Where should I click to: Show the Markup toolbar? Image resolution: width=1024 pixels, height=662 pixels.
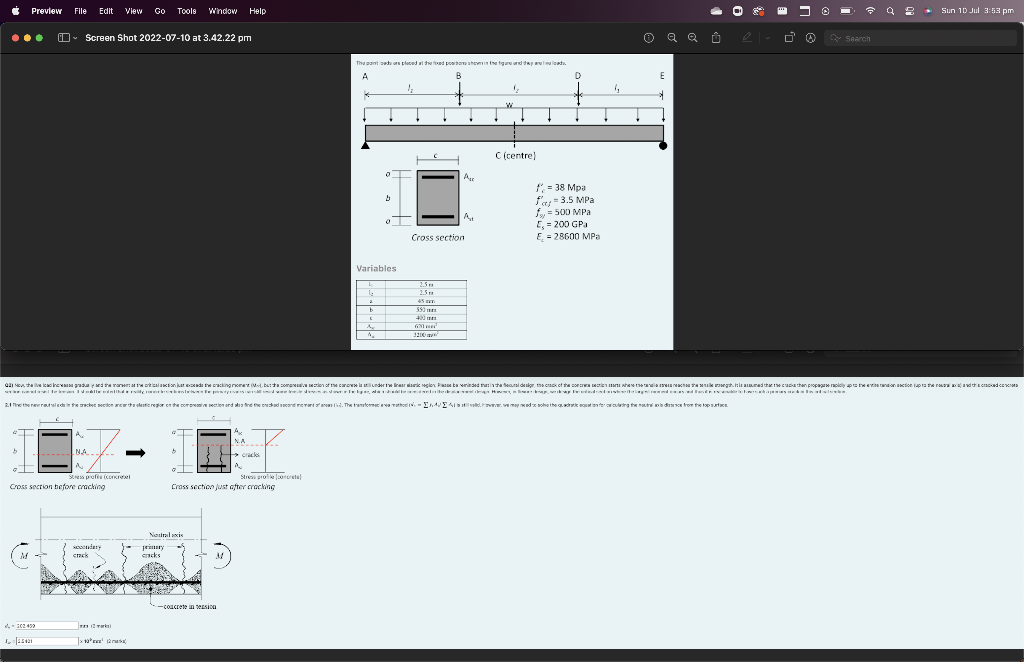(810, 38)
